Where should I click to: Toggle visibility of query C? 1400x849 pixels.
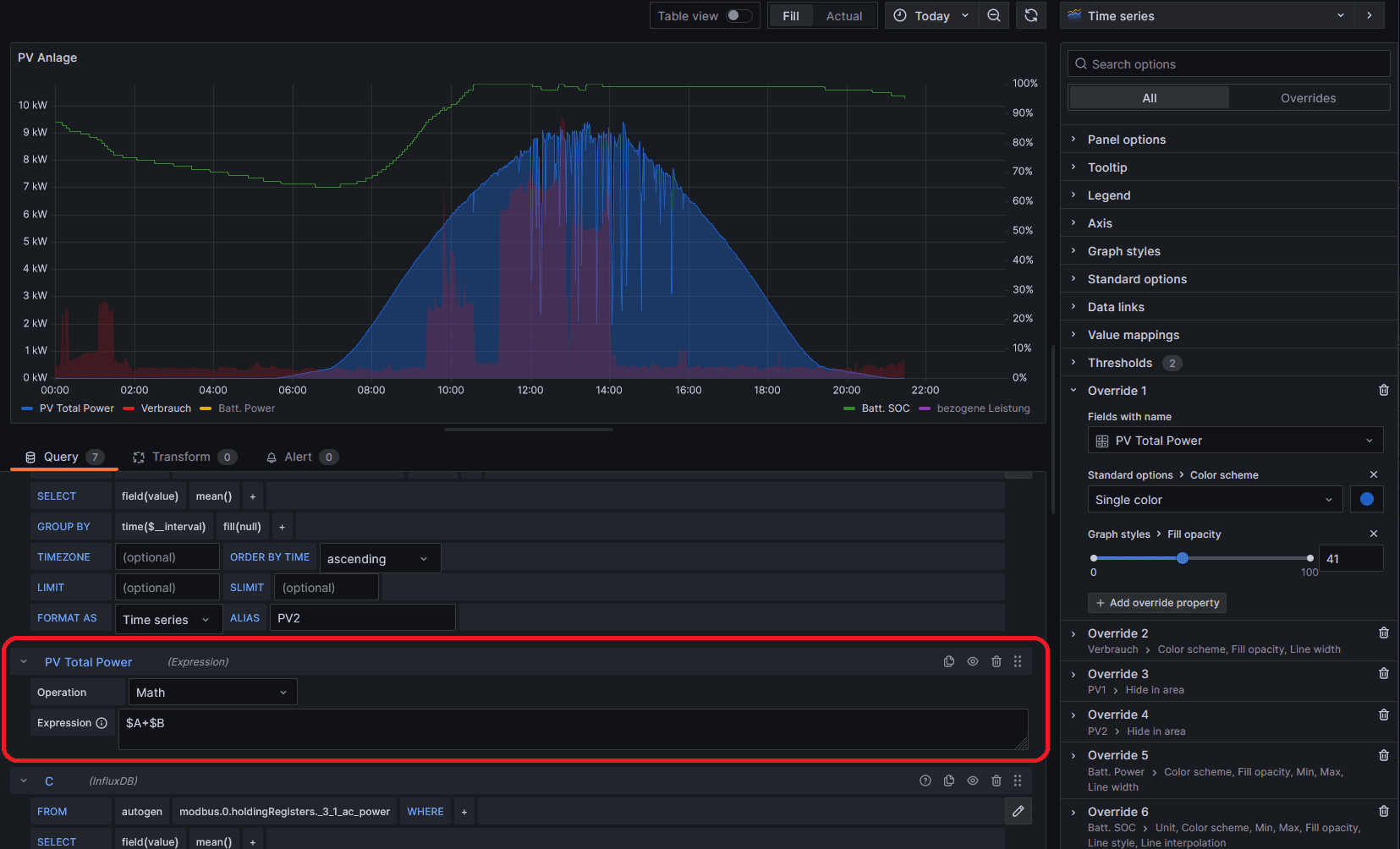pyautogui.click(x=973, y=781)
